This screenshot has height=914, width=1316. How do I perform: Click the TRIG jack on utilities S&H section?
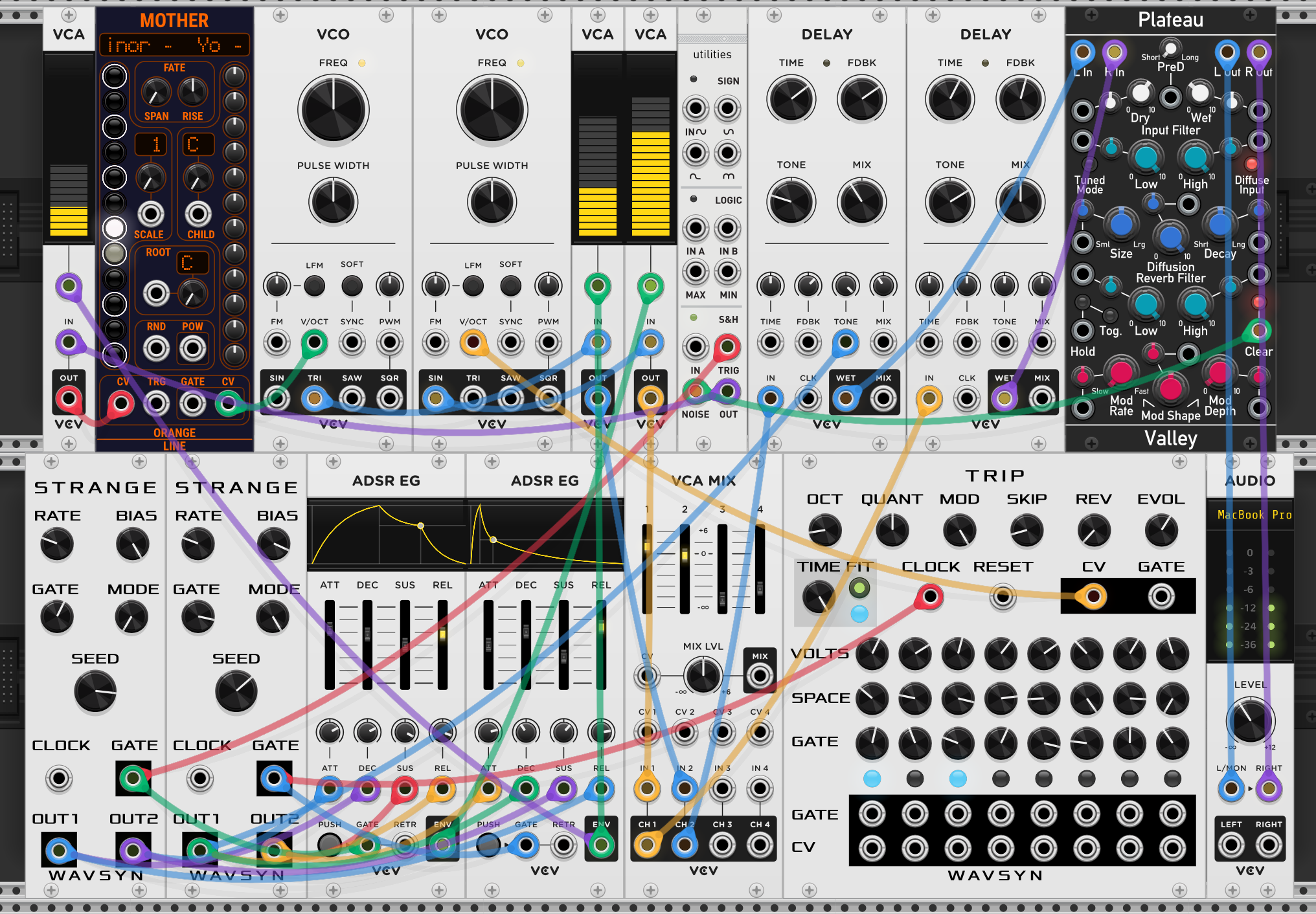pos(727,347)
